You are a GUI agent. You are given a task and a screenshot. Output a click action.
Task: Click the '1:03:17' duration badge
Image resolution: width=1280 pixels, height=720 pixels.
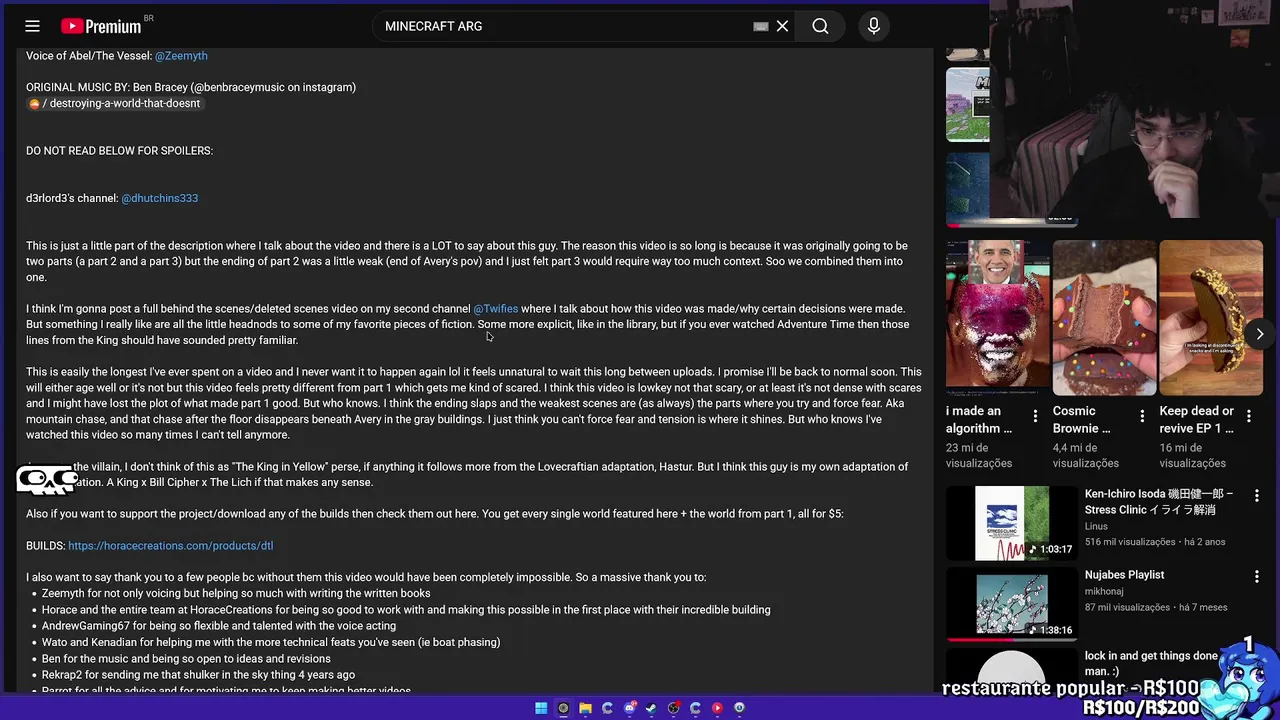point(1049,549)
